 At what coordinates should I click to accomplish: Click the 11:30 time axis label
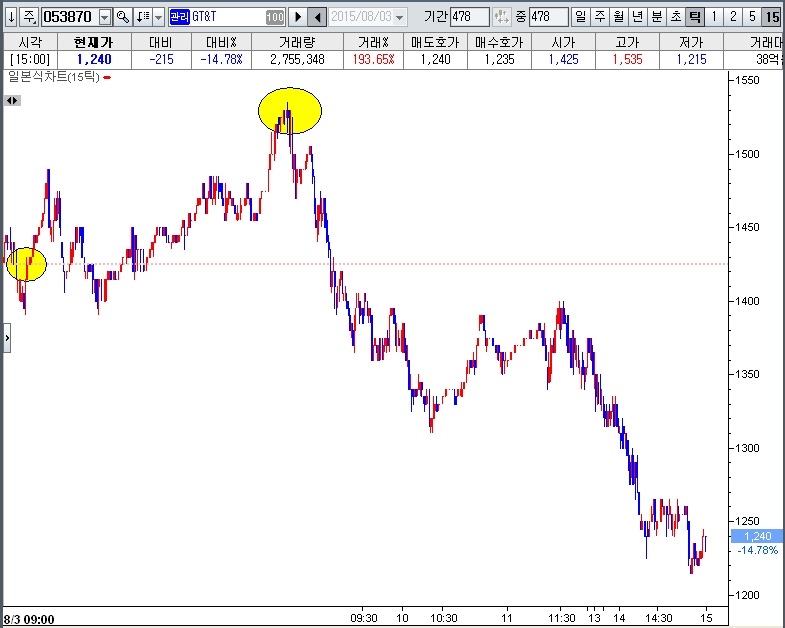point(561,618)
